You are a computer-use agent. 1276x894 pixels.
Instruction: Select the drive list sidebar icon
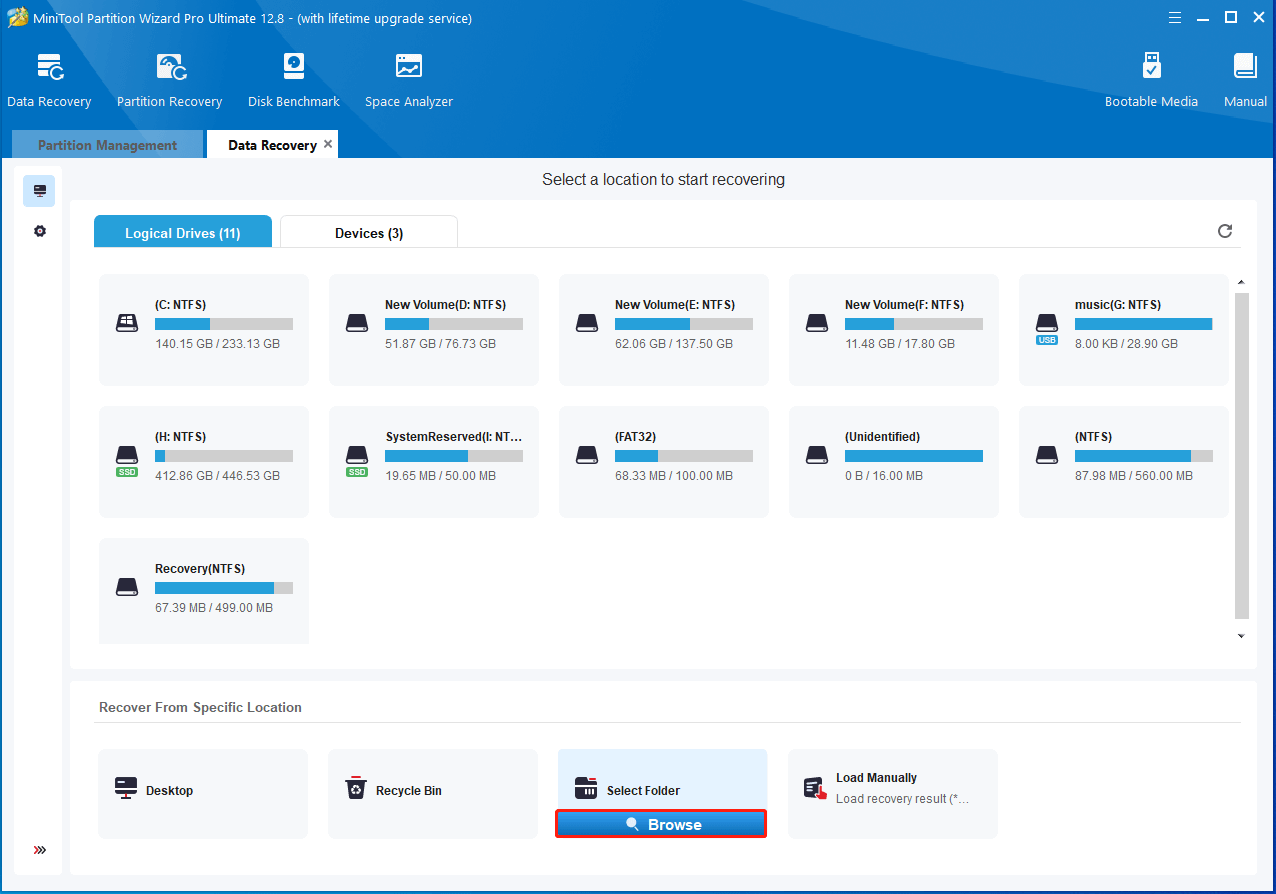pos(40,190)
